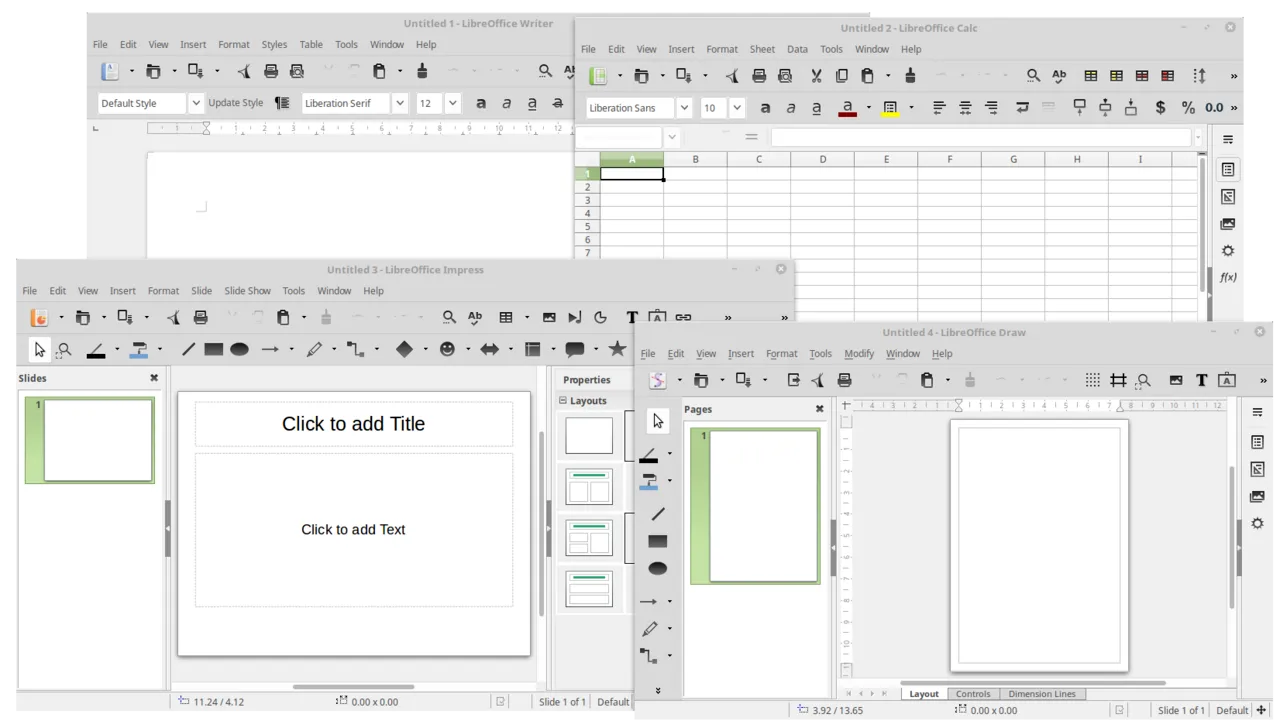
Task: Click the Cut scissors icon in Calc
Action: [x=816, y=75]
